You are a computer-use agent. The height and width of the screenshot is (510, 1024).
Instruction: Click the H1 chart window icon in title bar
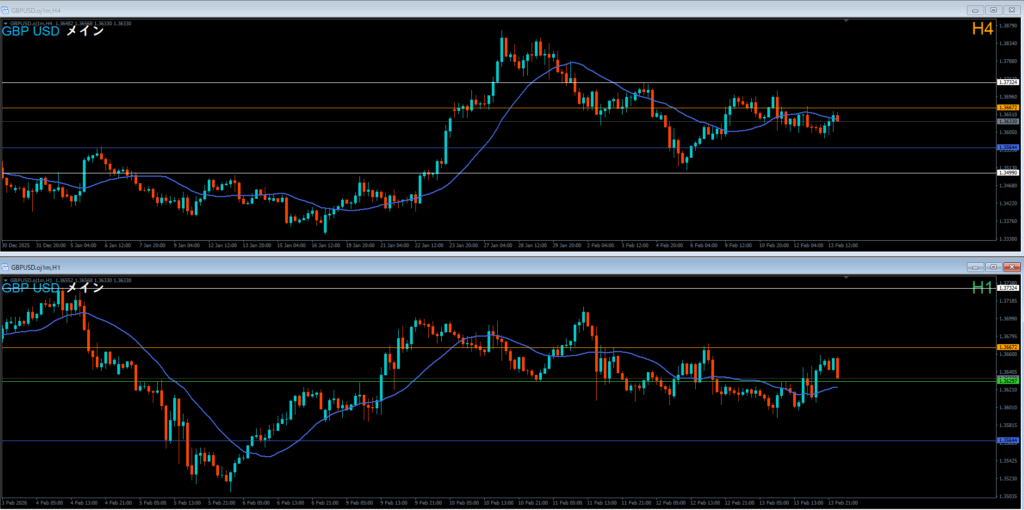pos(6,268)
